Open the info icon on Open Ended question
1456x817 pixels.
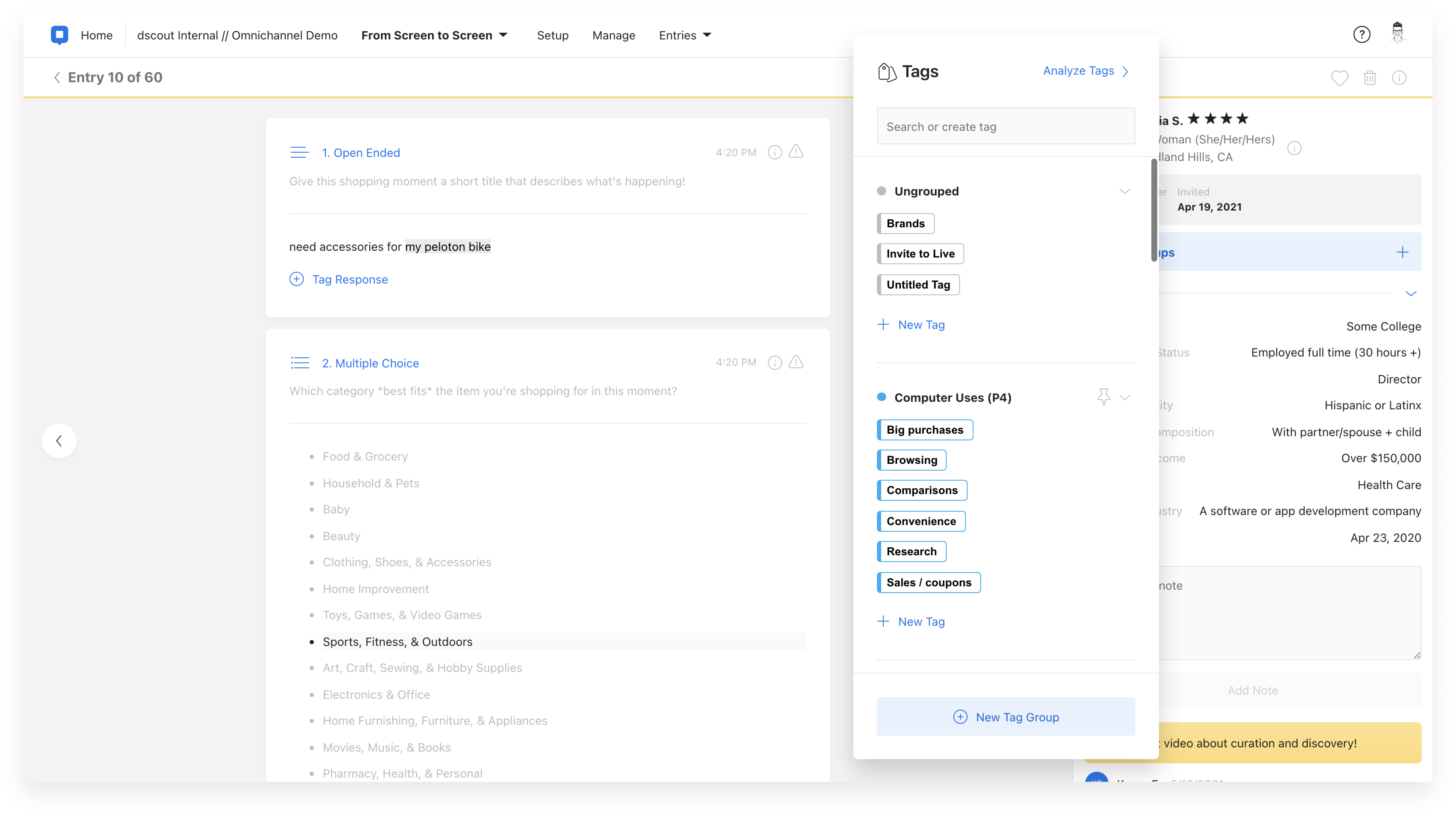(774, 152)
